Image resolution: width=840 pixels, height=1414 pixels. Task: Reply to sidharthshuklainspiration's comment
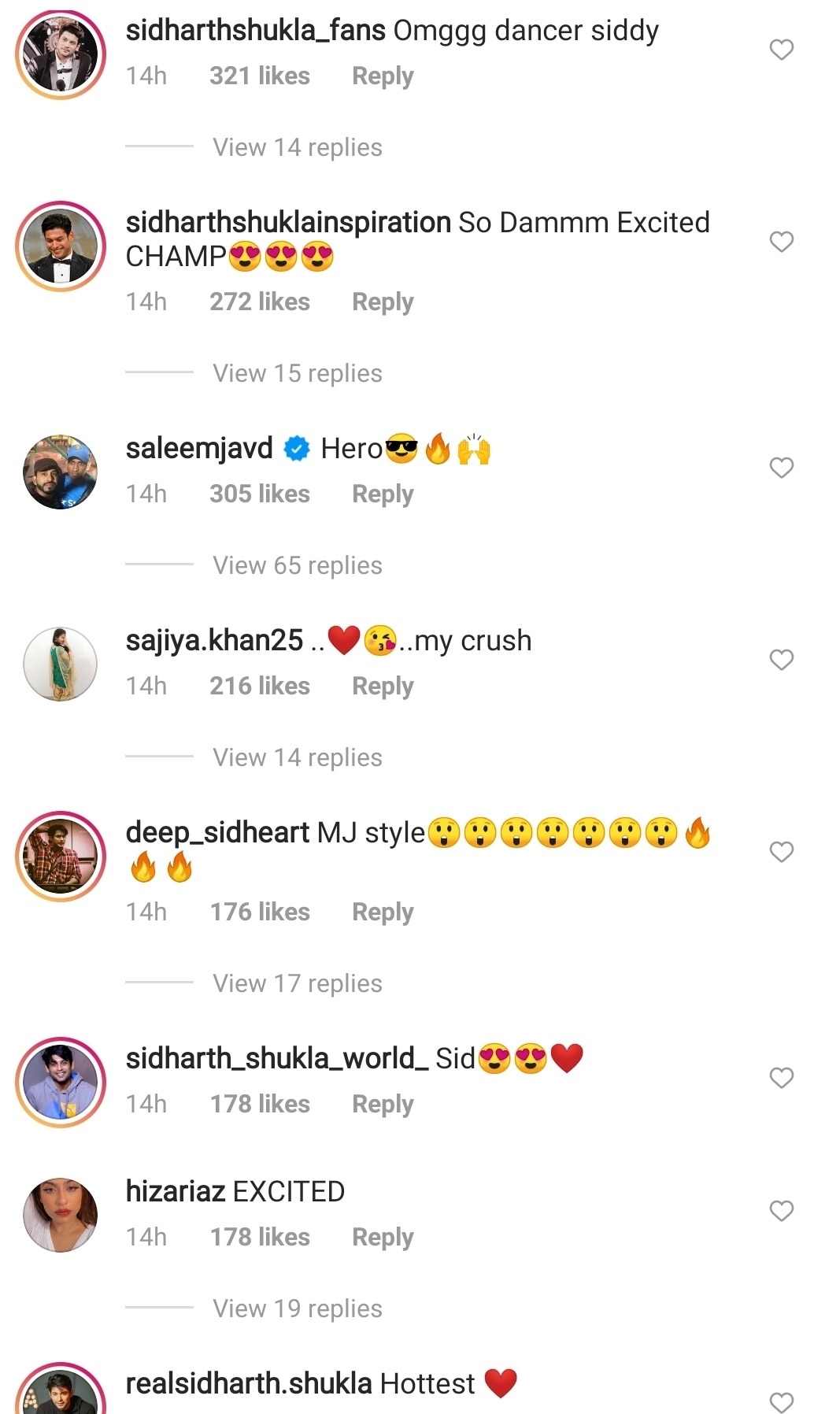382,302
